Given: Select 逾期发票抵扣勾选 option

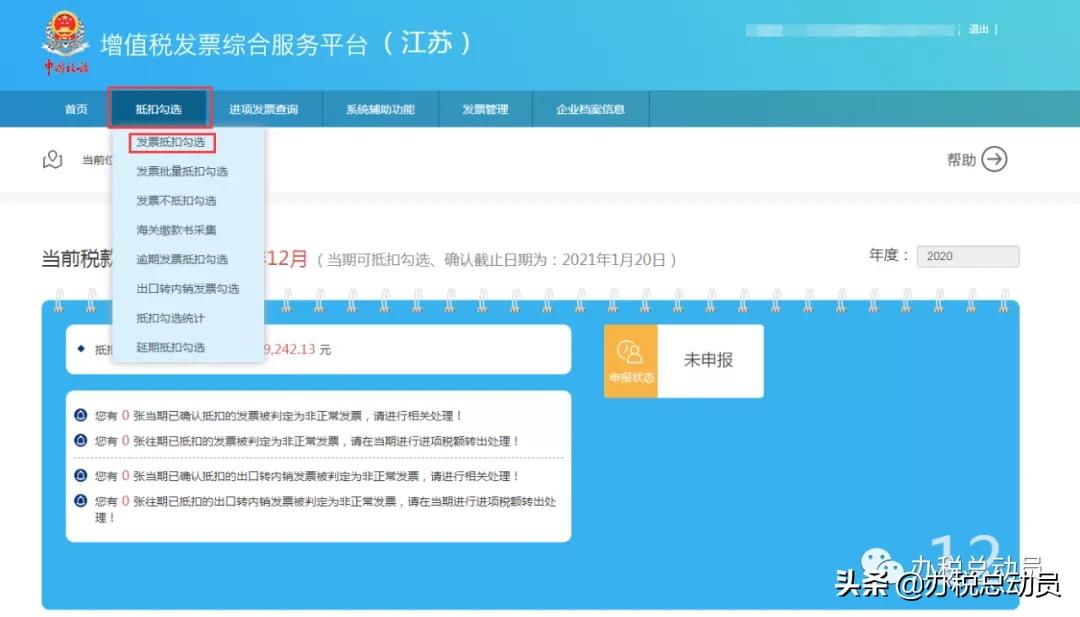Looking at the screenshot, I should coord(183,258).
